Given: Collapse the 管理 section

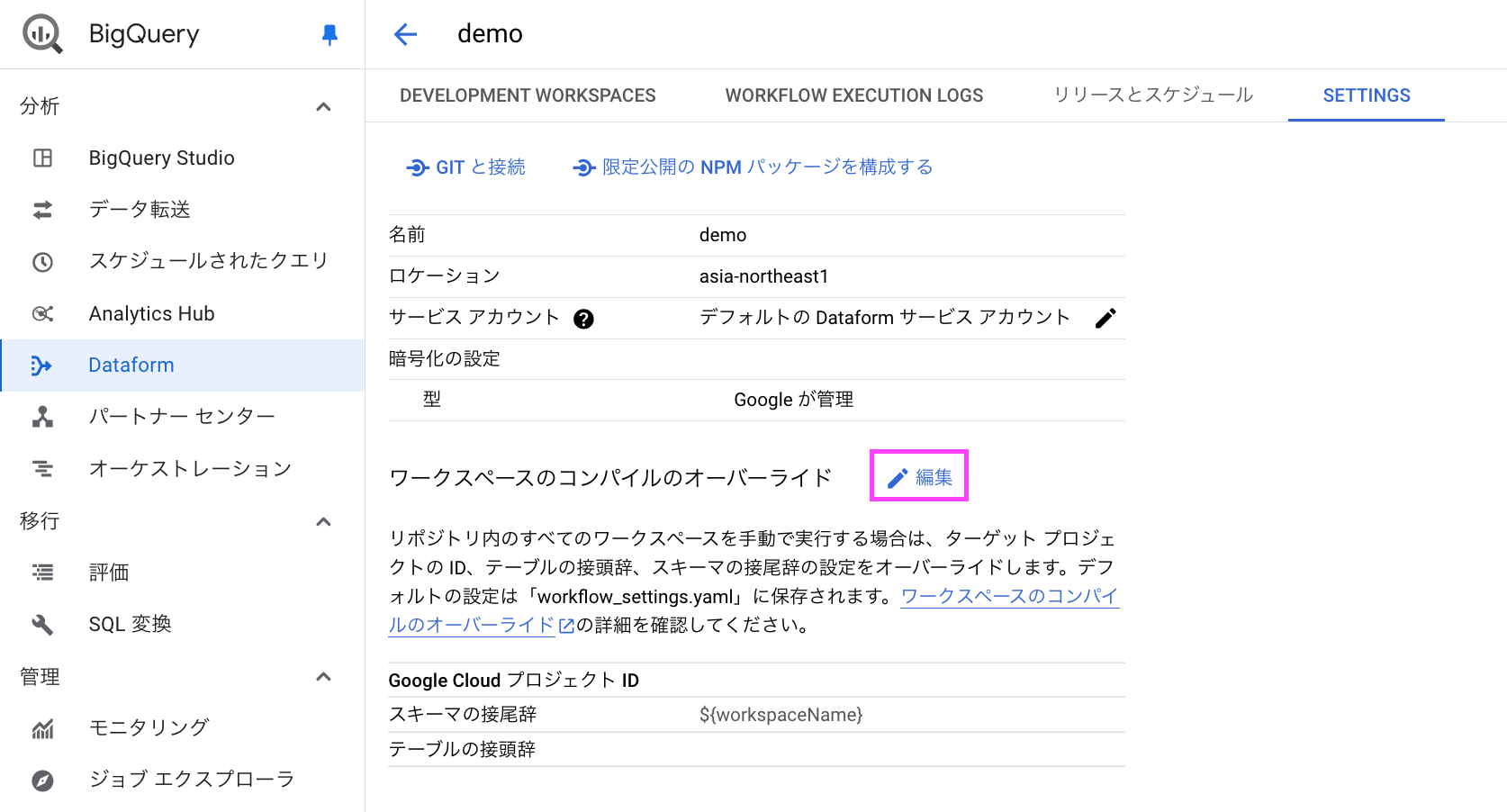Looking at the screenshot, I should [x=323, y=676].
